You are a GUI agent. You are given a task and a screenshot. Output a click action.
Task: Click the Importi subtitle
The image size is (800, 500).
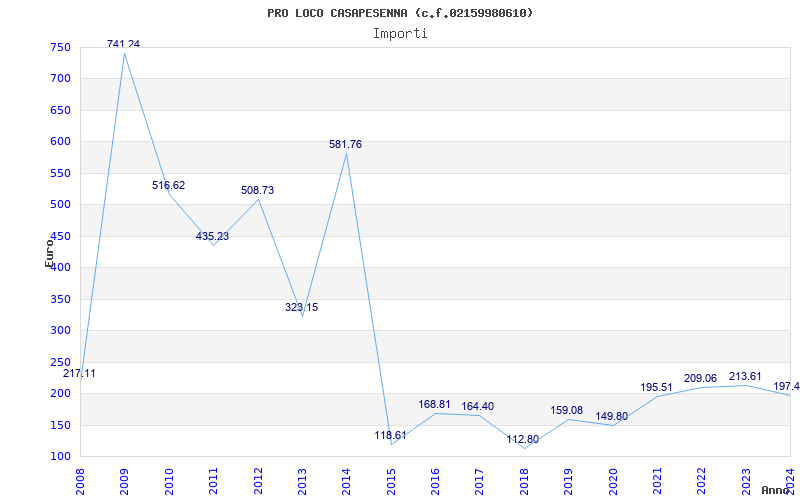point(400,34)
